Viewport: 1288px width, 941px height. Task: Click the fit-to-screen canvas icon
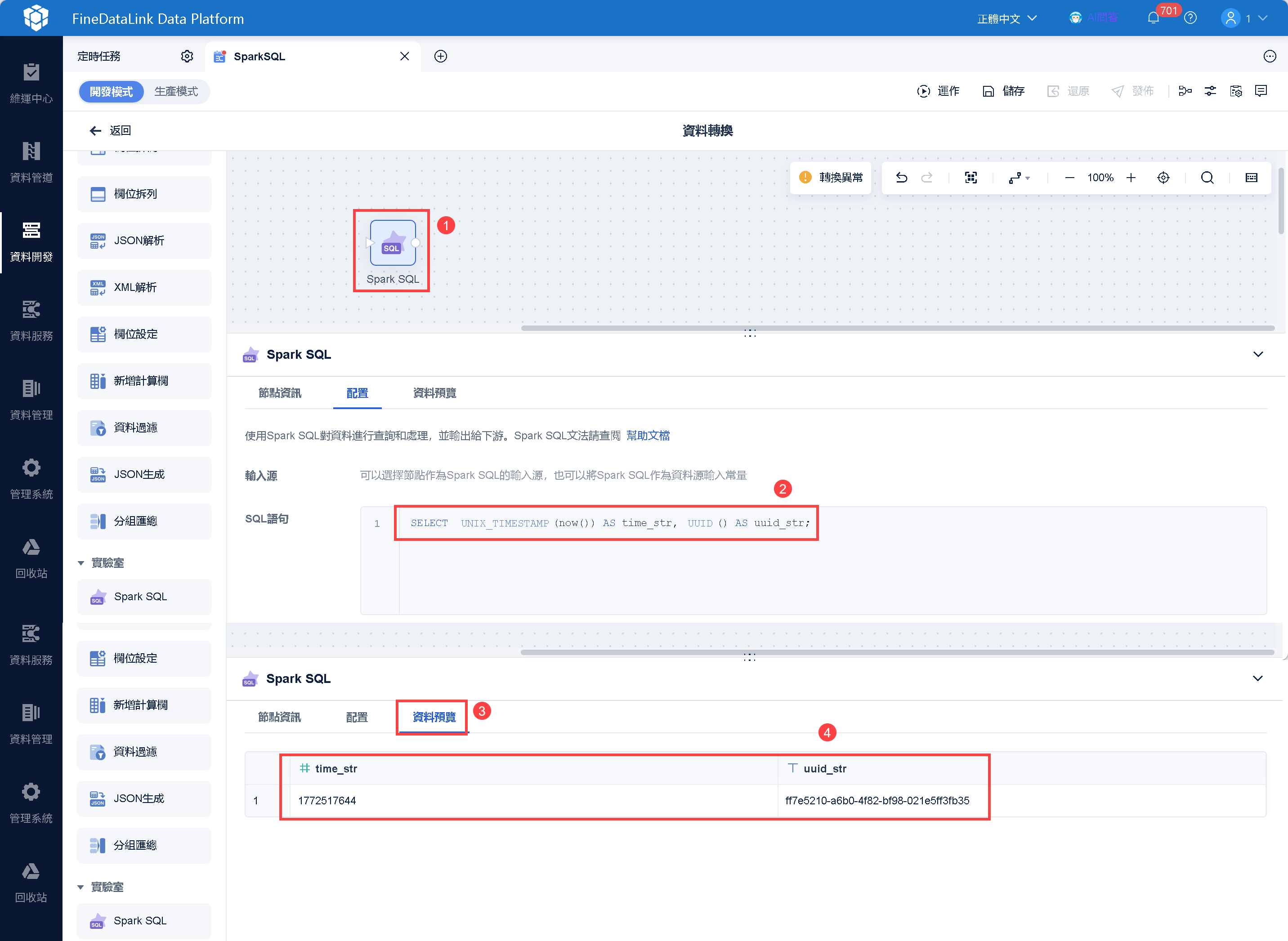[970, 178]
